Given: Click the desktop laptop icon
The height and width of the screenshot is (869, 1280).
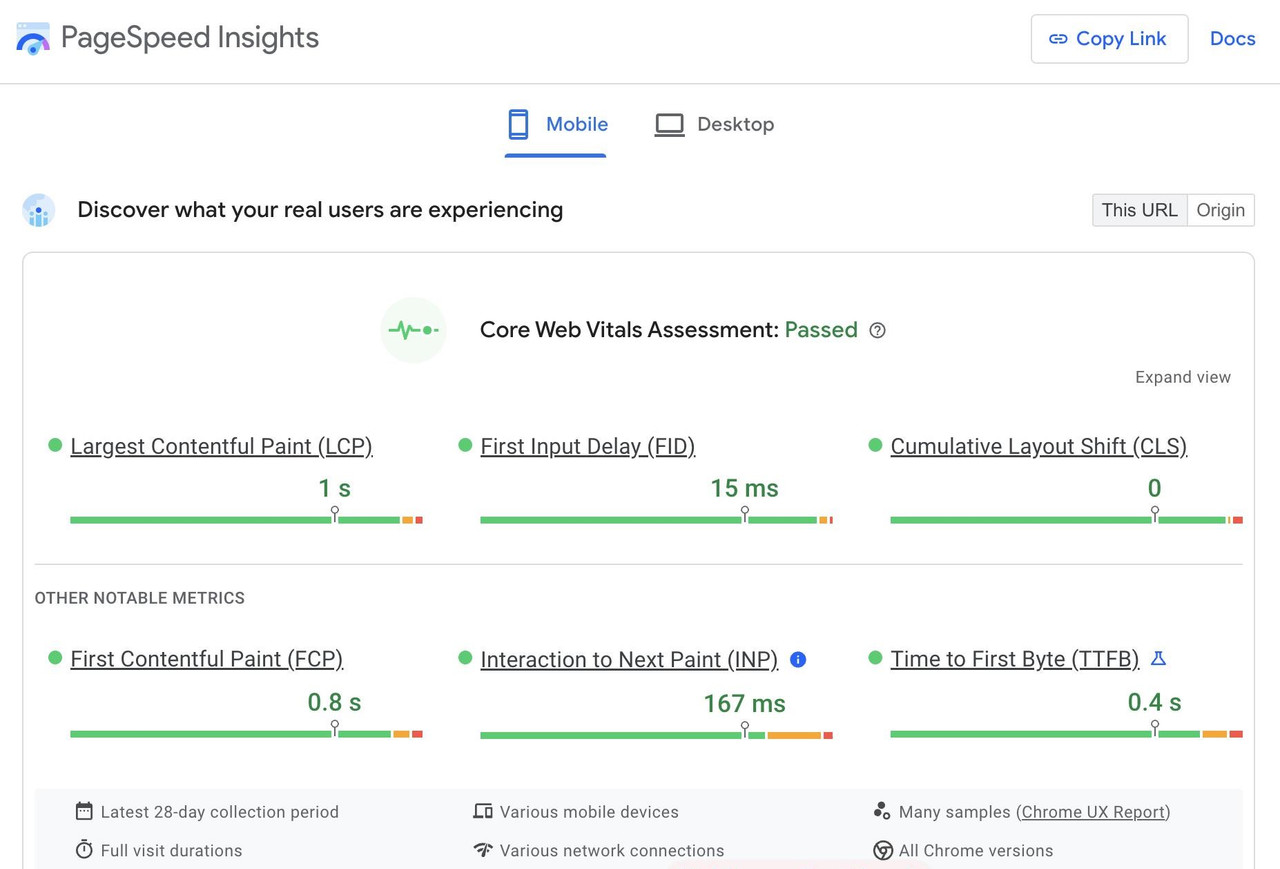Looking at the screenshot, I should tap(669, 124).
